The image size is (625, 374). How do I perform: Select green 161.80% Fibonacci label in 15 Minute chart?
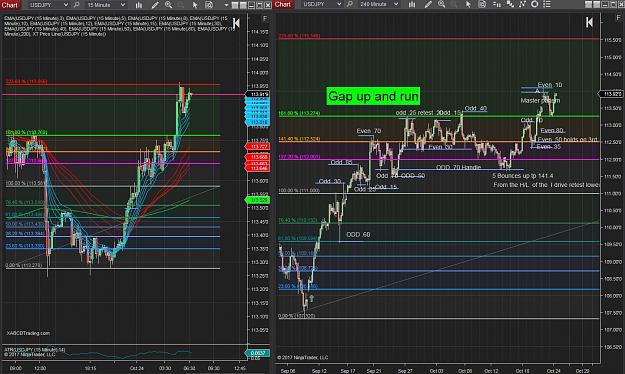point(26,132)
